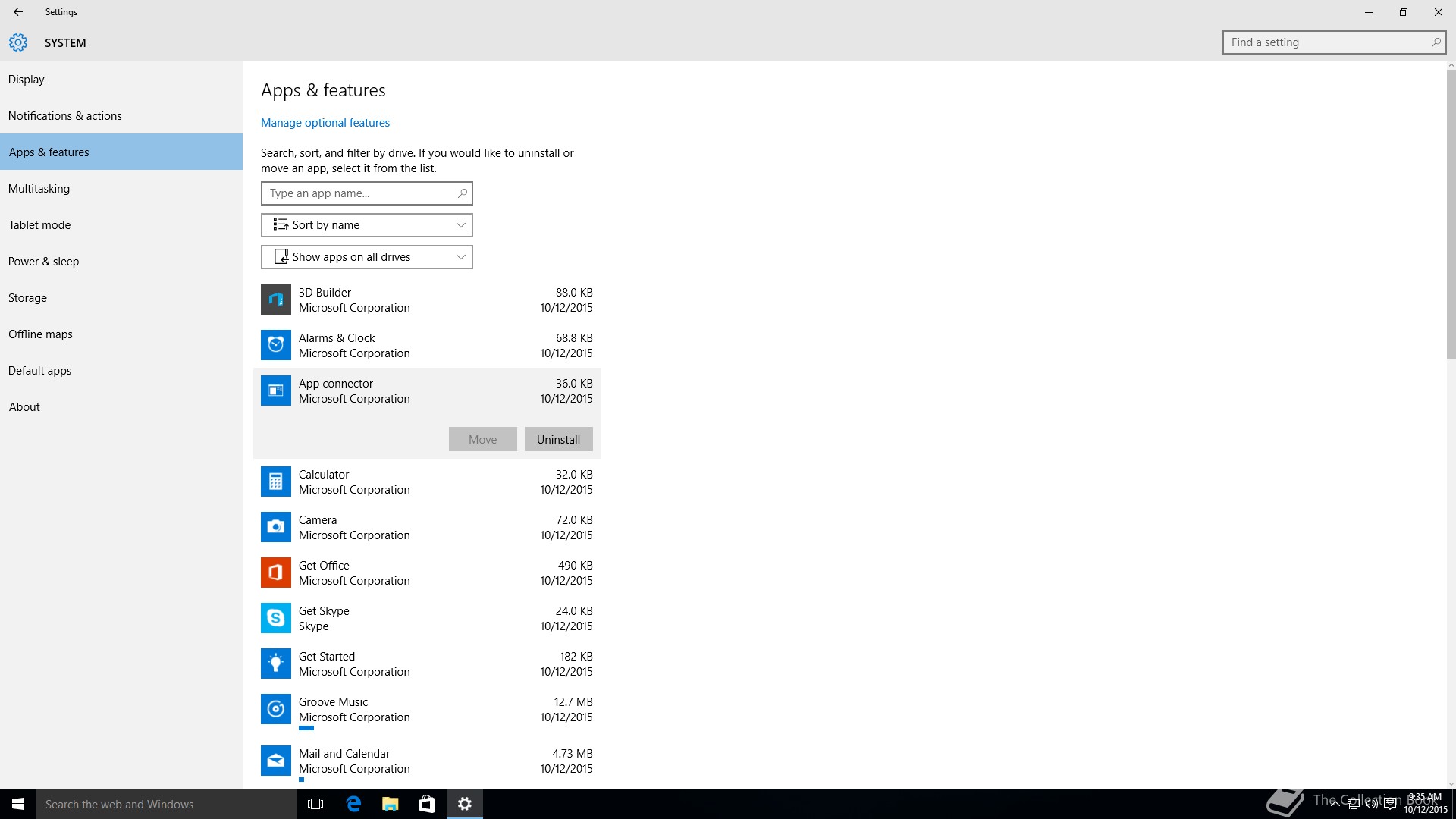Select the Groove Music entry name

point(333,702)
